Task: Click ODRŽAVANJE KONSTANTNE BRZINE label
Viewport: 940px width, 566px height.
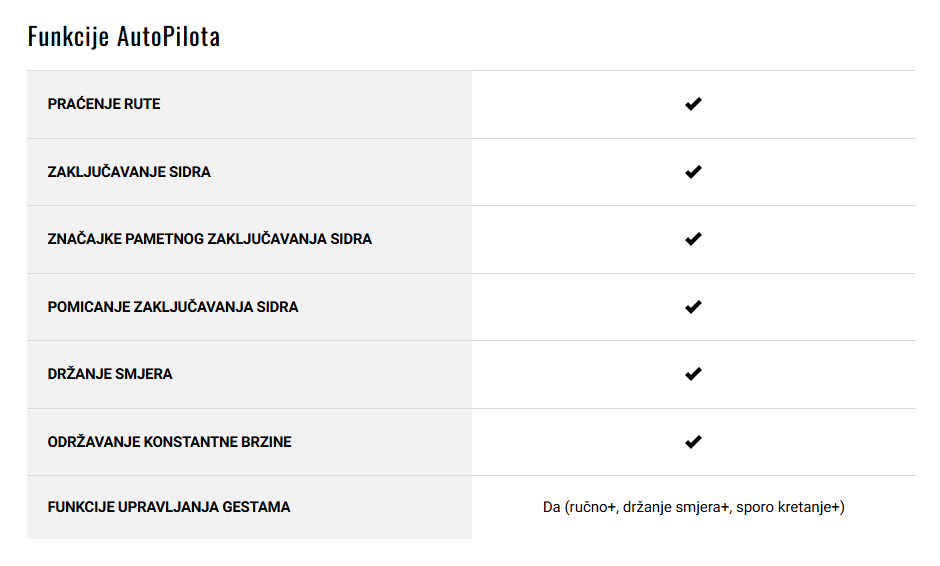Action: point(169,442)
